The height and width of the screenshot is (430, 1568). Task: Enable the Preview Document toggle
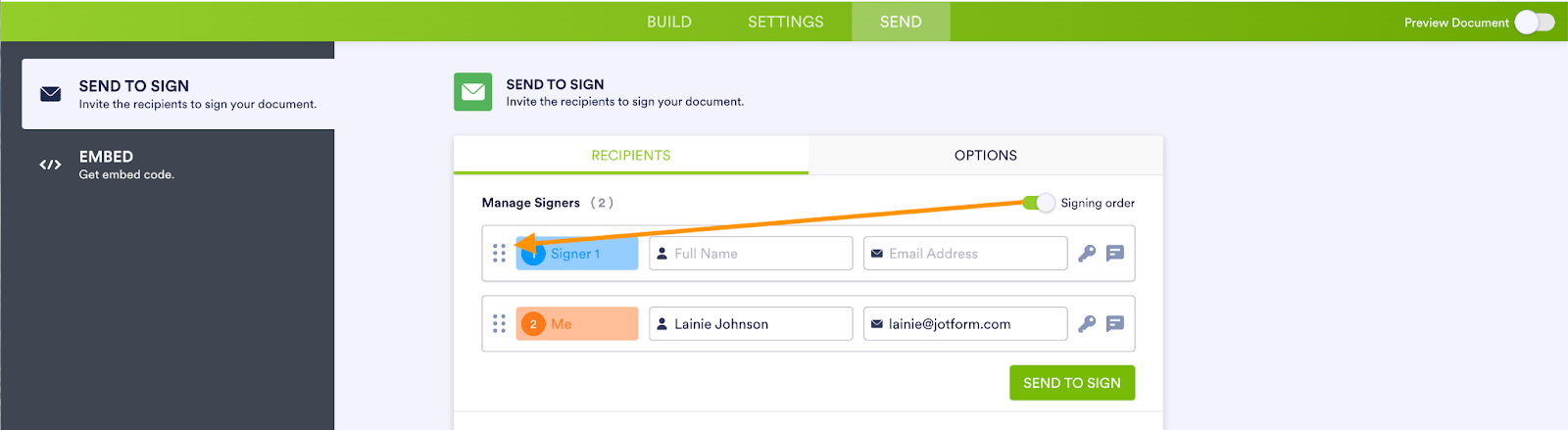tap(1534, 23)
